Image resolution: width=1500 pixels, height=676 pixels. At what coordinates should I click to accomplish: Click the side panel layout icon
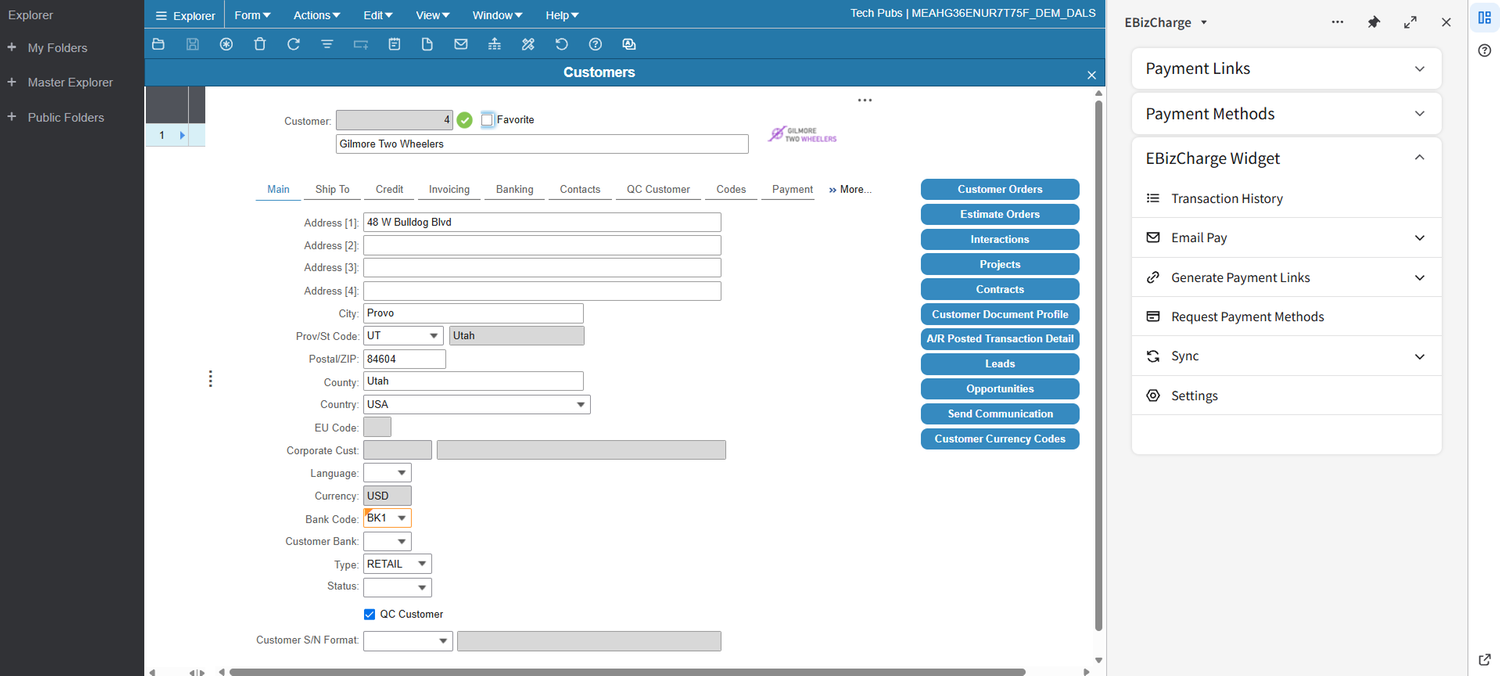pos(1485,17)
